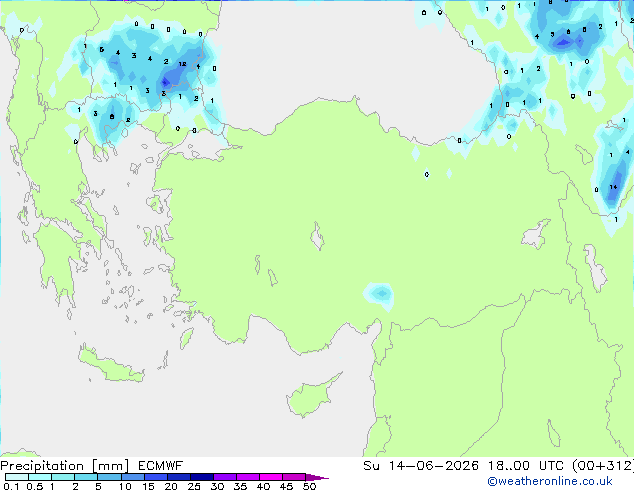Pick the 35 to 40 mm legend swatch
The width and height of the screenshot is (634, 490).
[247, 477]
